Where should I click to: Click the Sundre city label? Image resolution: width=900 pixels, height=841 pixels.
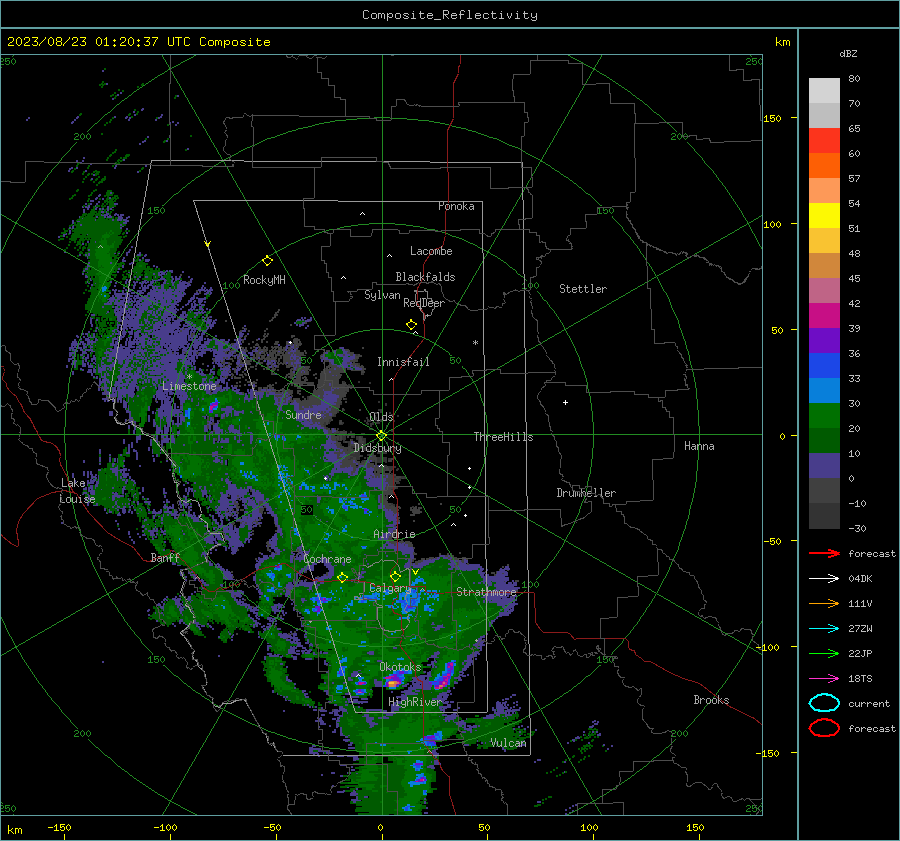303,414
